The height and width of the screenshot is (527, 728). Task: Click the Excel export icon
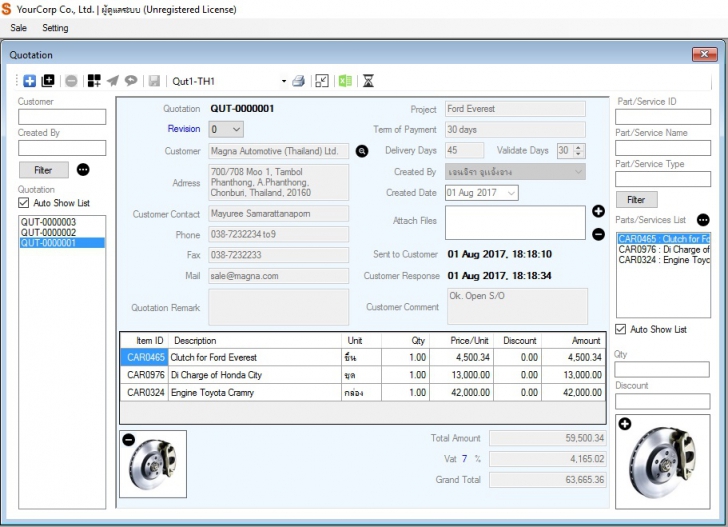coord(344,81)
